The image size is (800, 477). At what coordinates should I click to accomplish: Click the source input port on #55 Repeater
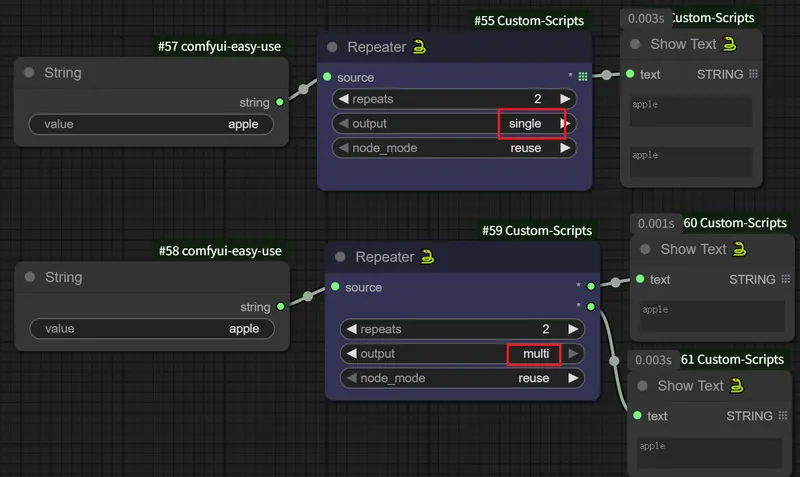coord(327,77)
